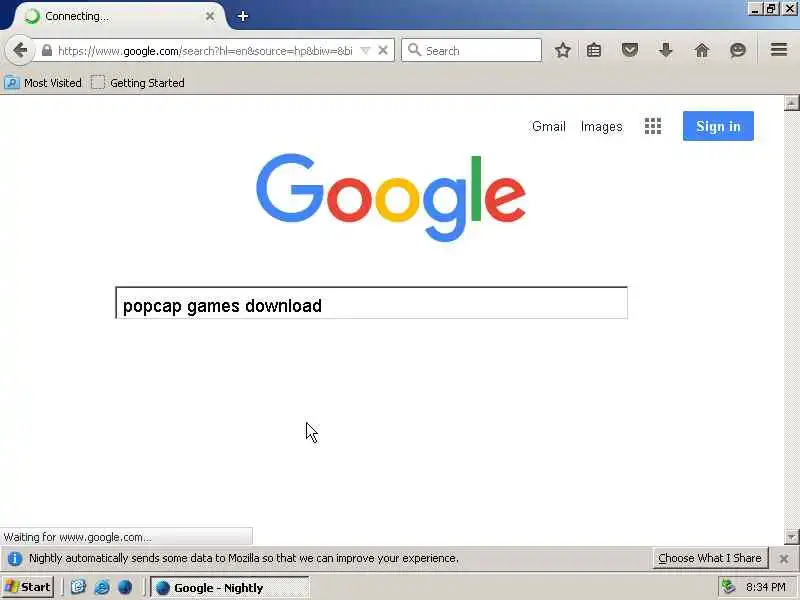Click the popcap games download search box
The width and height of the screenshot is (800, 600).
[x=371, y=303]
